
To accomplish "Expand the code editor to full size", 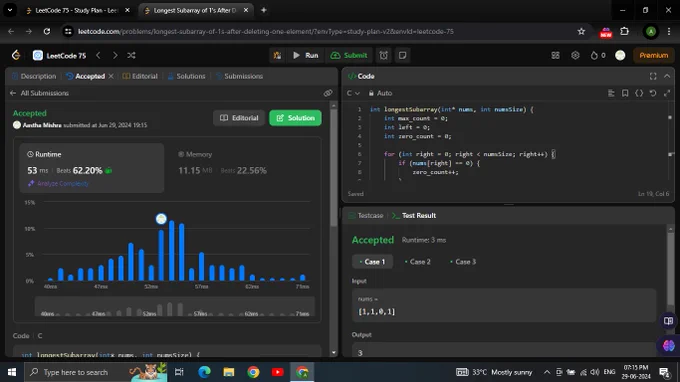I will pos(667,93).
